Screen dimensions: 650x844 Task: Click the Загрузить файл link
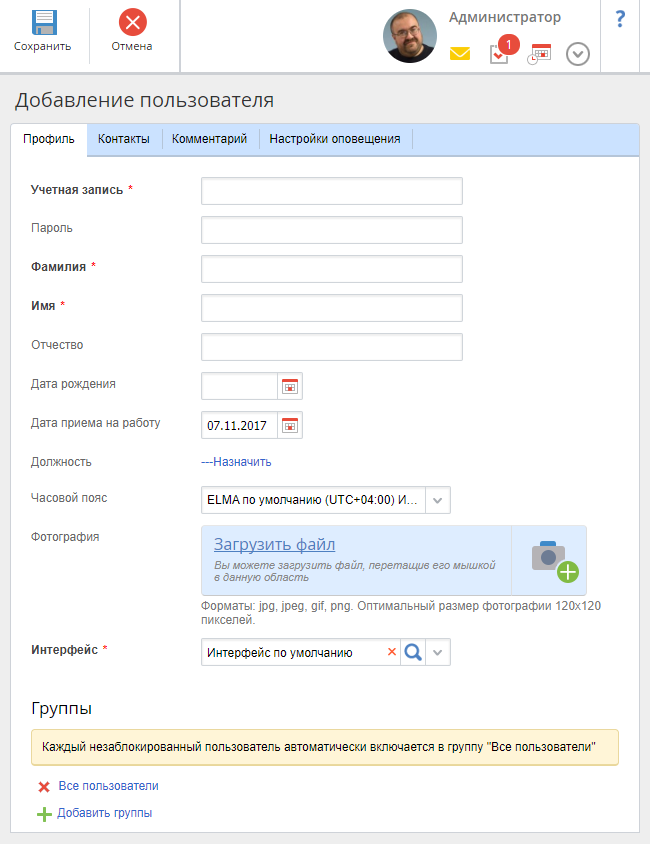(x=274, y=544)
